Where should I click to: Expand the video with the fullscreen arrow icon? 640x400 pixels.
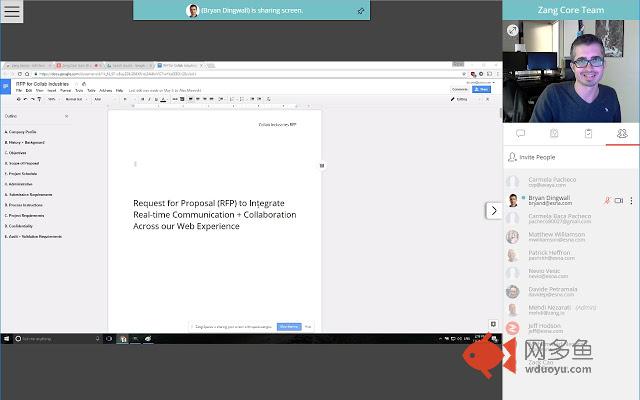tap(513, 31)
